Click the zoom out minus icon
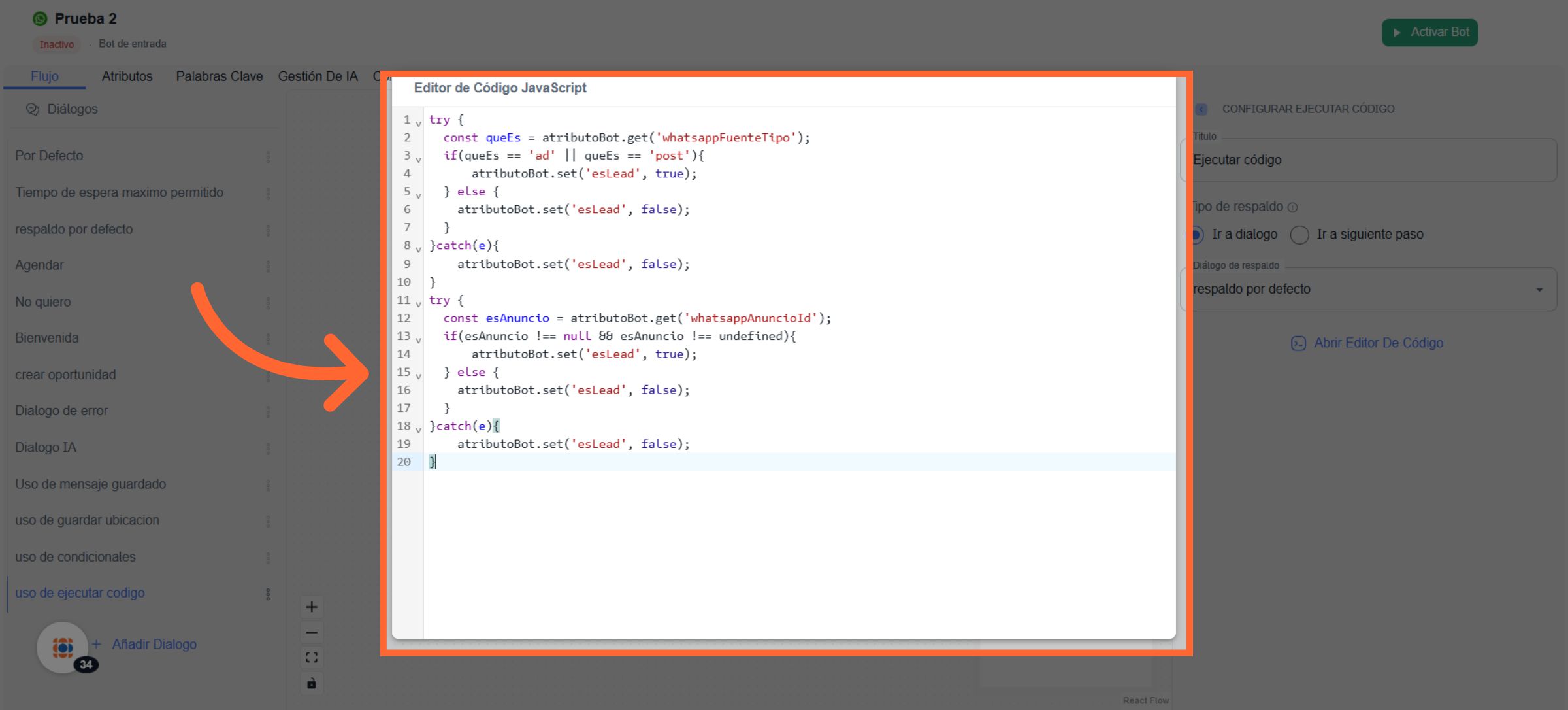The image size is (1568, 710). click(312, 632)
